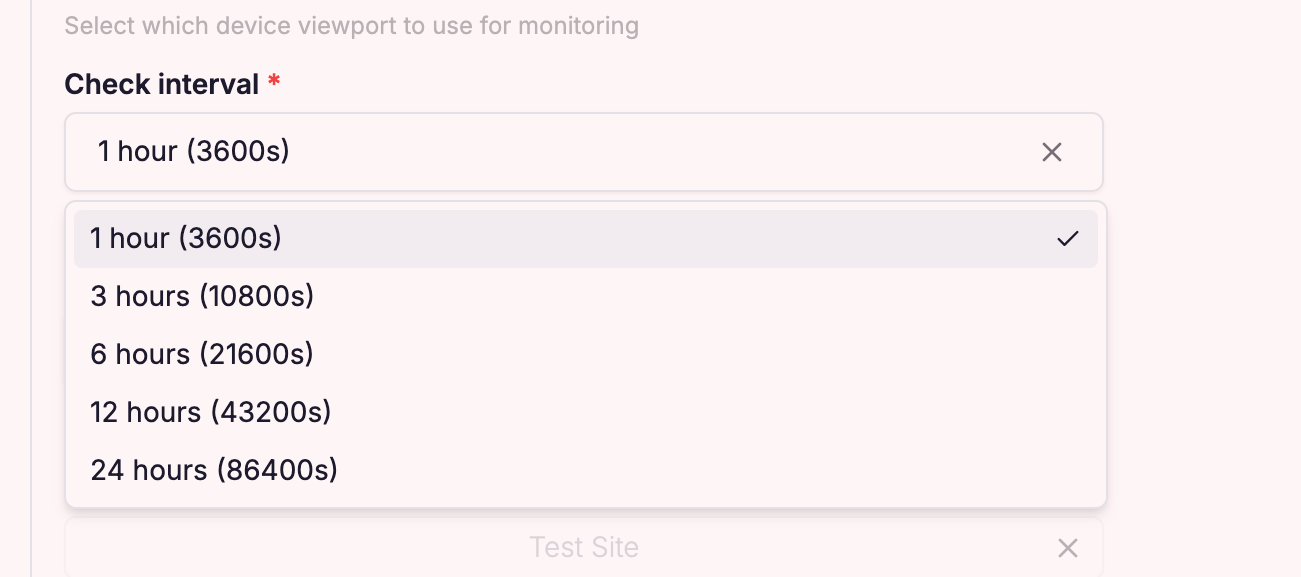Click the device viewport helper text
The width and height of the screenshot is (1301, 577).
pyautogui.click(x=351, y=26)
